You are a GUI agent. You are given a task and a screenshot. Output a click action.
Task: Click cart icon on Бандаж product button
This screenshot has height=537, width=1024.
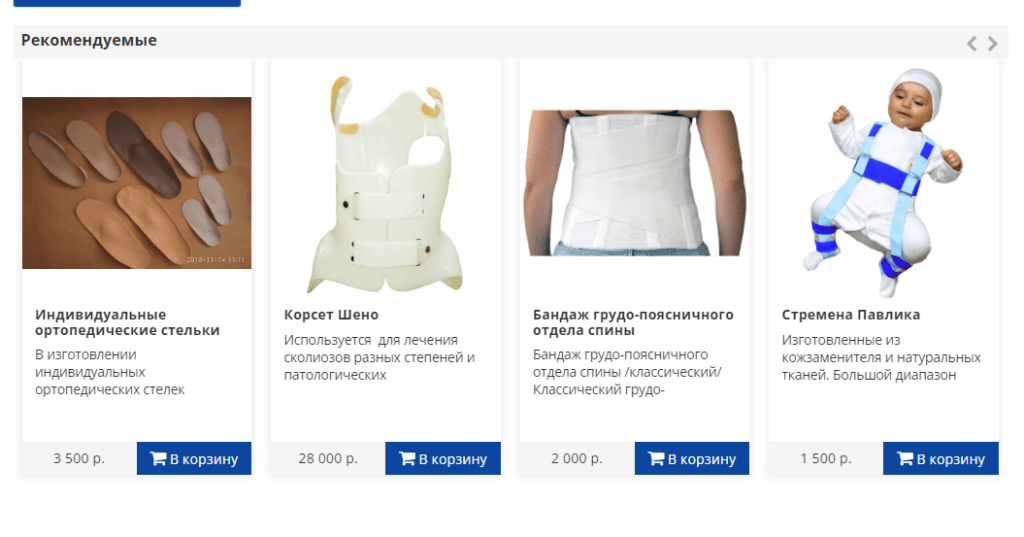click(656, 459)
